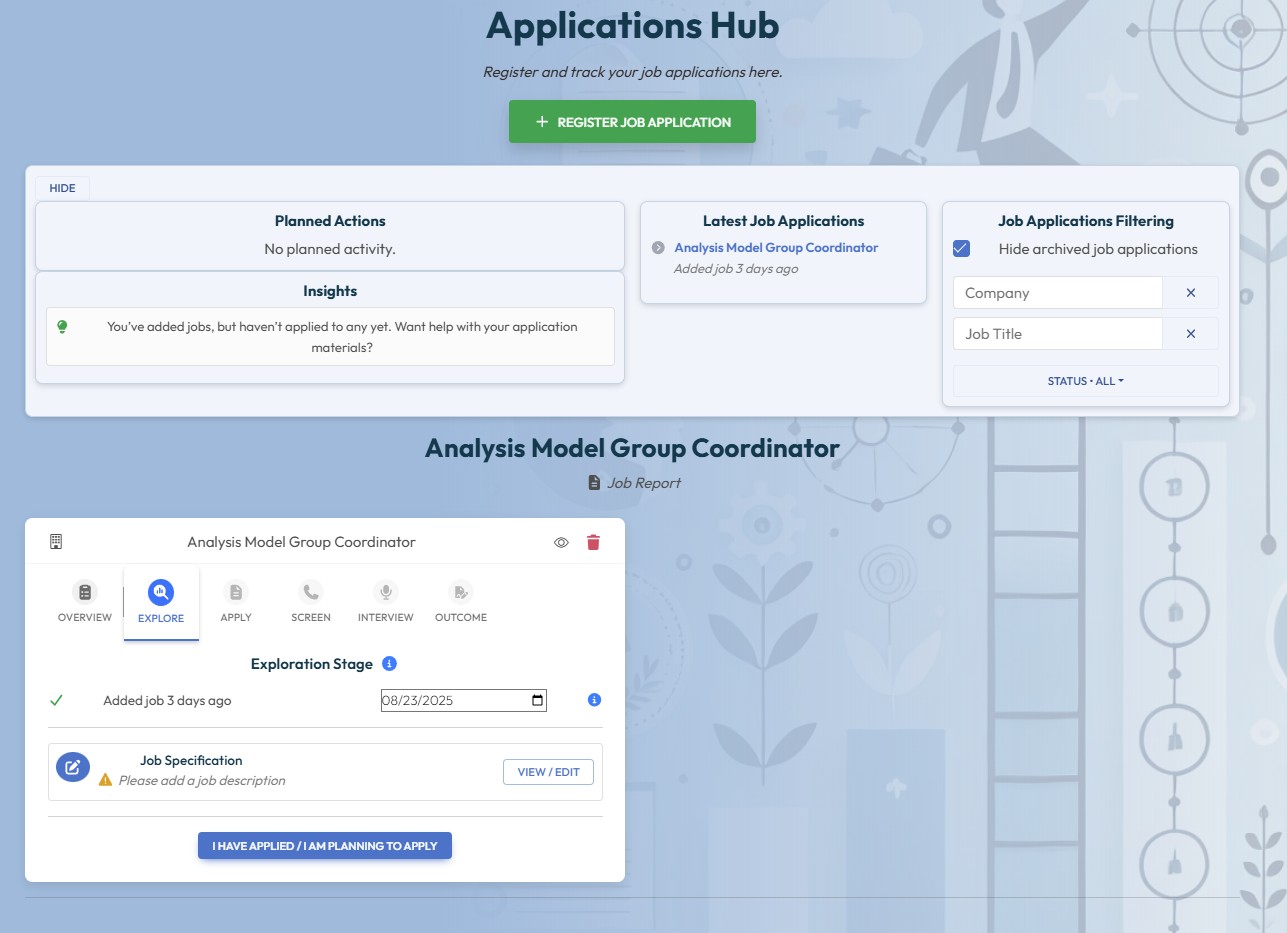
Task: Switch to the Overview tab
Action: (x=85, y=602)
